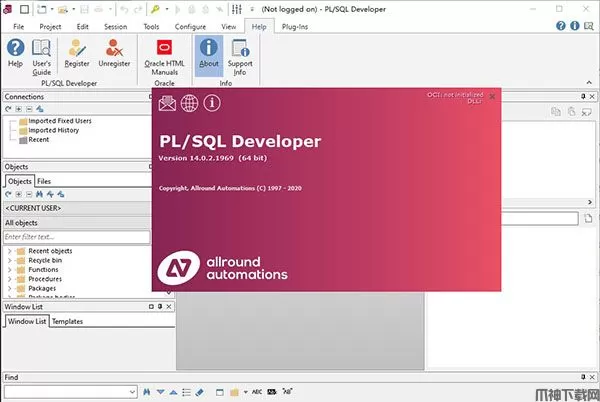The width and height of the screenshot is (600, 402).
Task: Select Imported History folder
Action: click(x=54, y=130)
